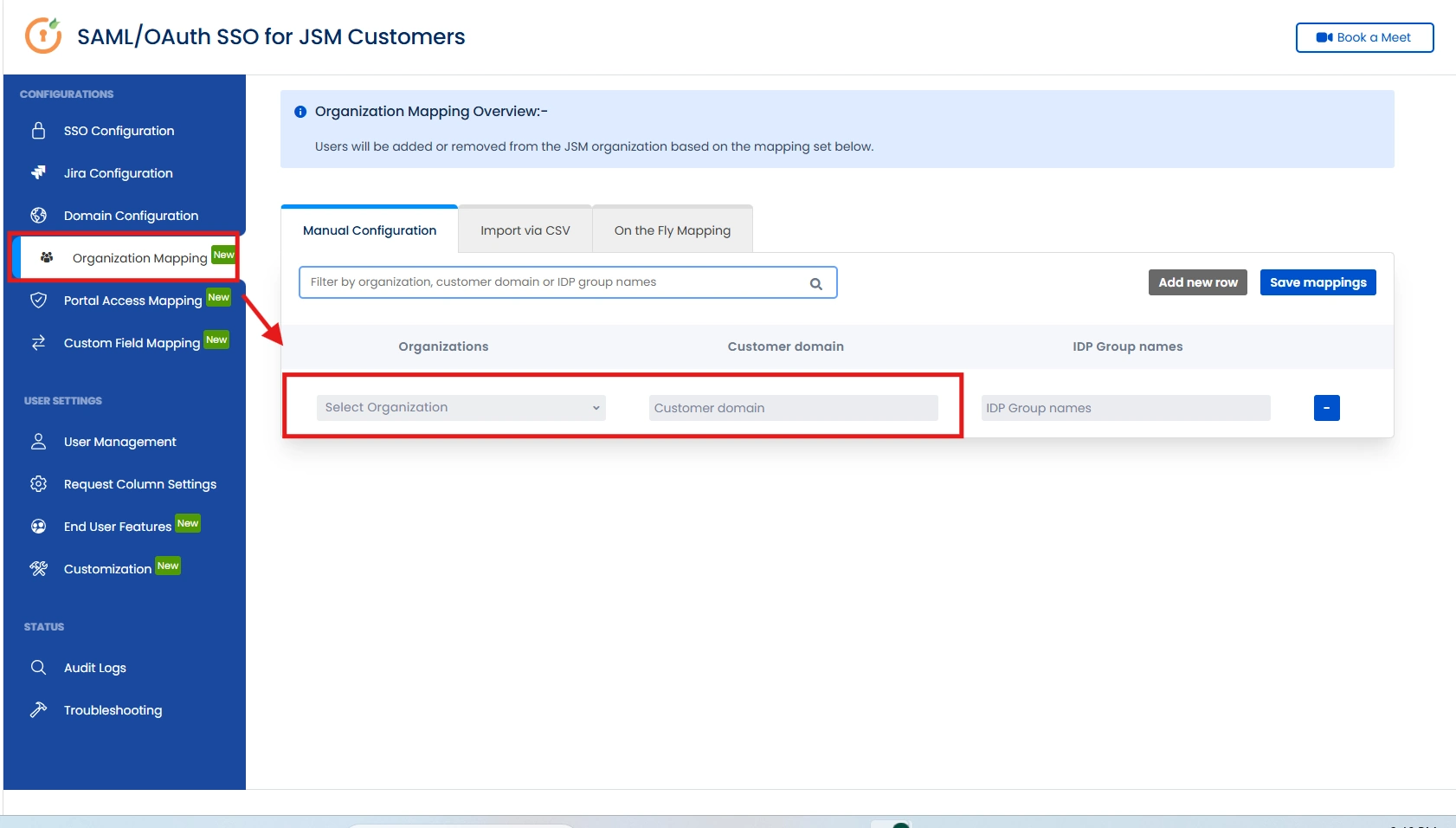Click the Customer domain input field
This screenshot has width=1456, height=828.
pyautogui.click(x=794, y=408)
